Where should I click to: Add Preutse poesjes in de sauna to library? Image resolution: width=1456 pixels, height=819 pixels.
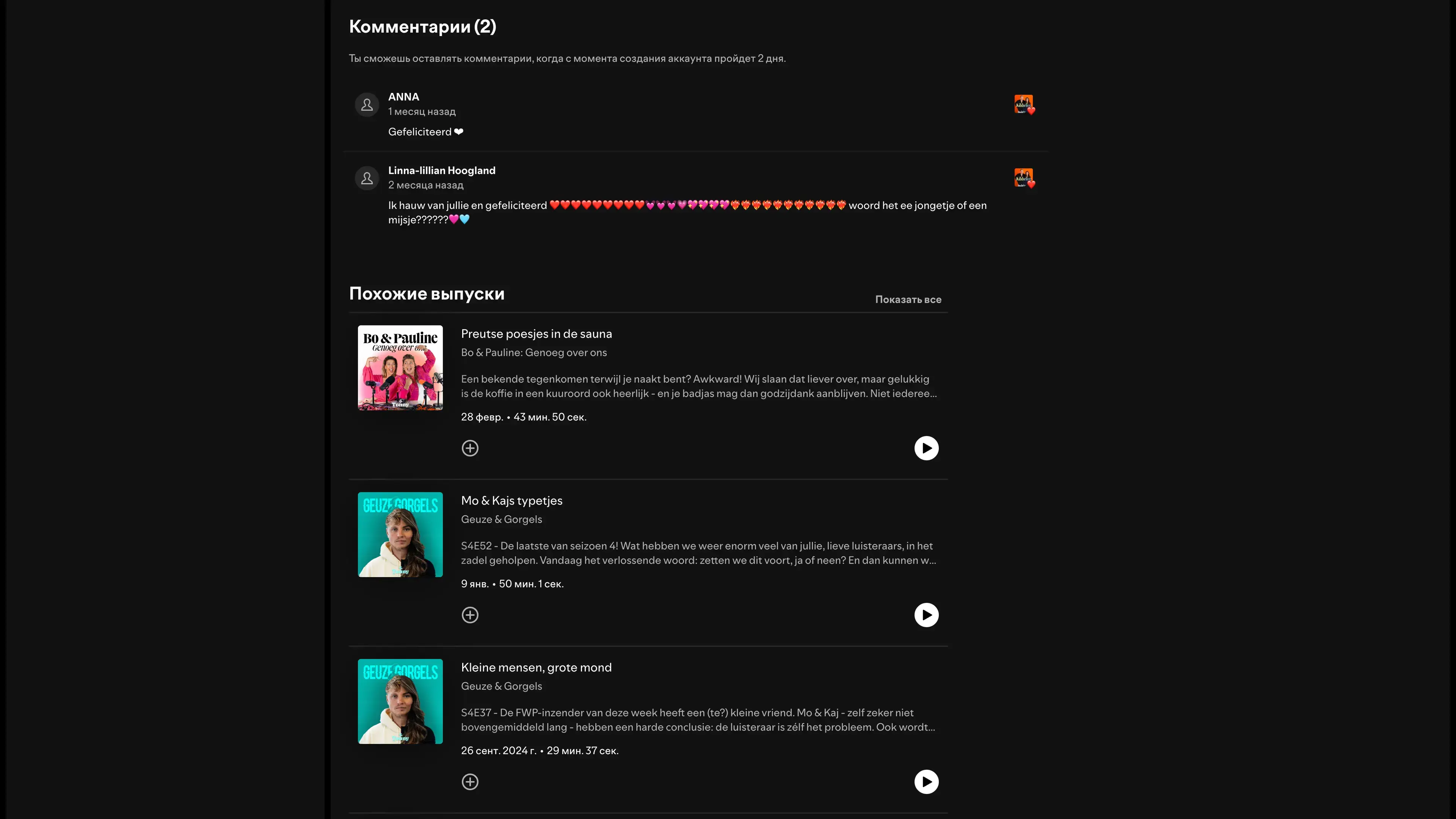(470, 448)
